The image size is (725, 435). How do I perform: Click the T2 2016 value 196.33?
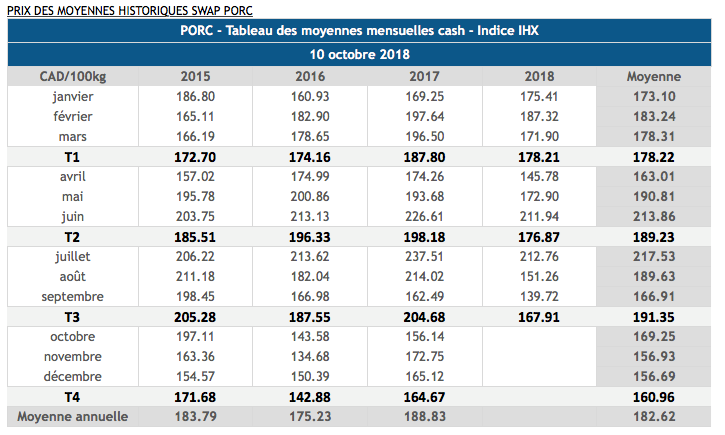point(311,237)
